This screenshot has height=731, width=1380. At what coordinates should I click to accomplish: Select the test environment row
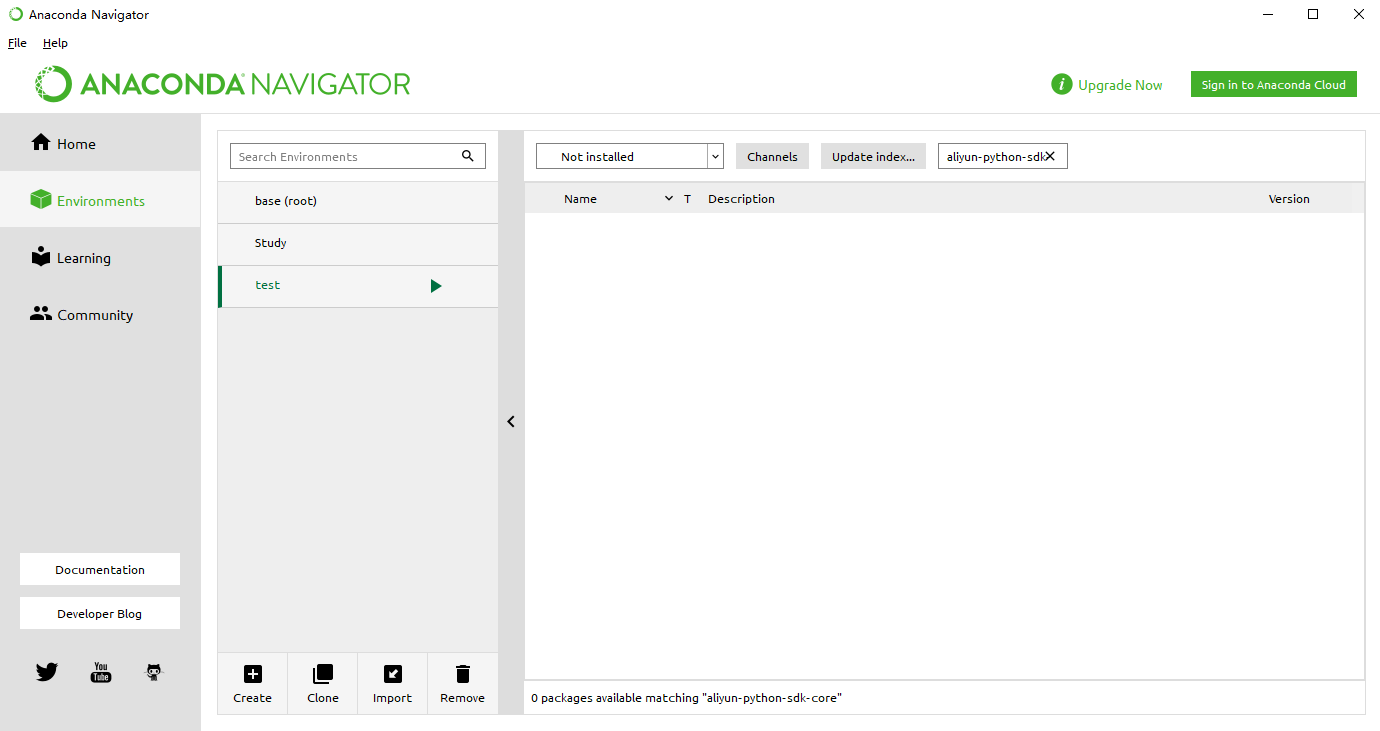click(358, 285)
